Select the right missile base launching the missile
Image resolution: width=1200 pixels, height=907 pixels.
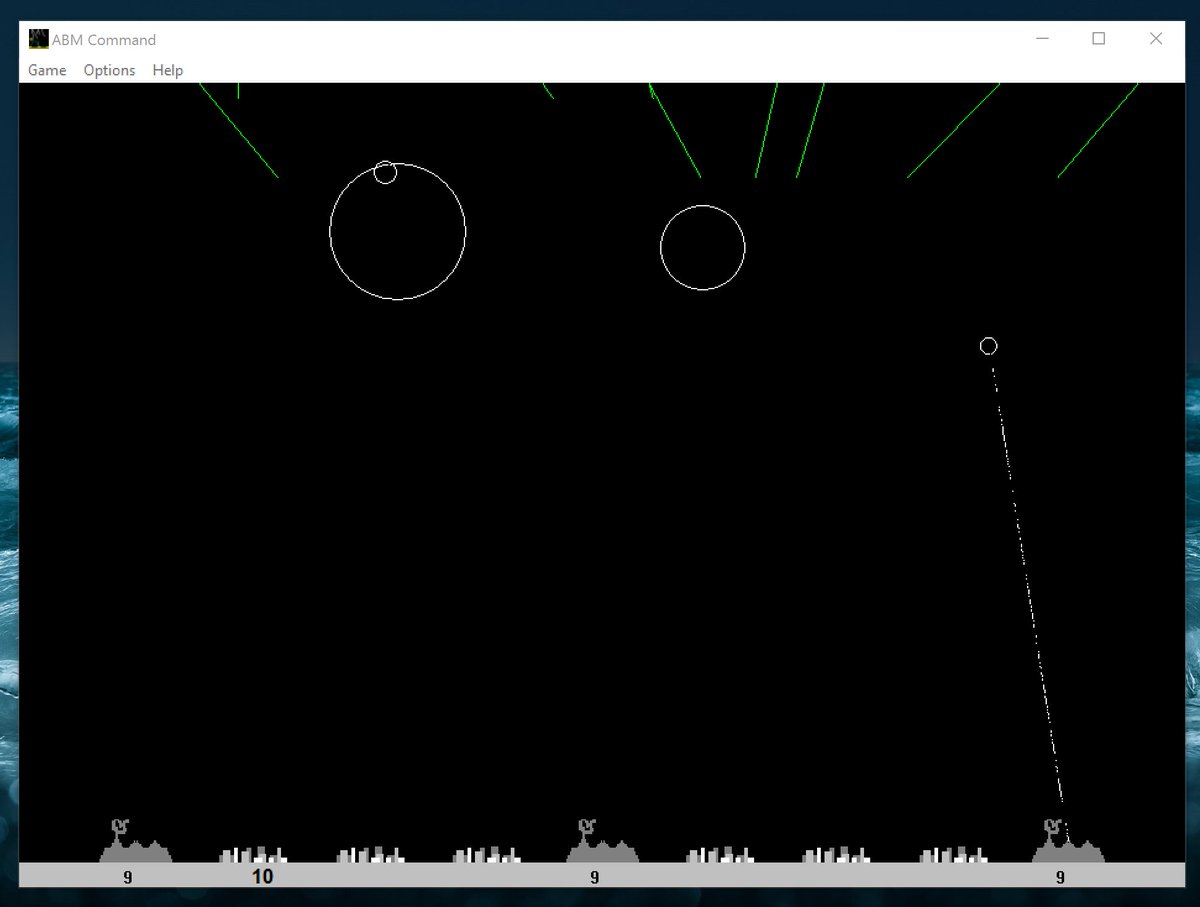pyautogui.click(x=1068, y=842)
